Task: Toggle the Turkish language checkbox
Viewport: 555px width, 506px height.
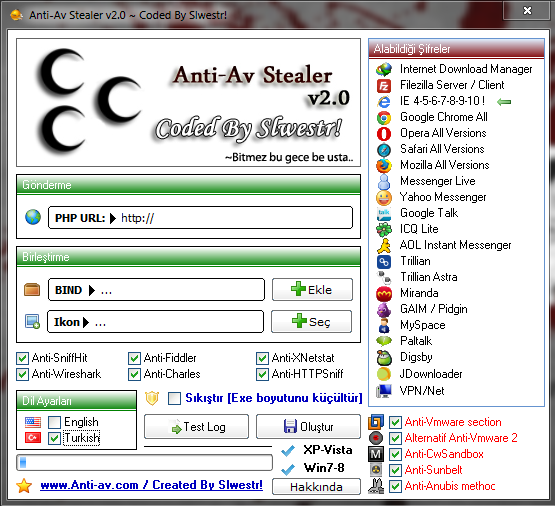Action: pos(55,438)
